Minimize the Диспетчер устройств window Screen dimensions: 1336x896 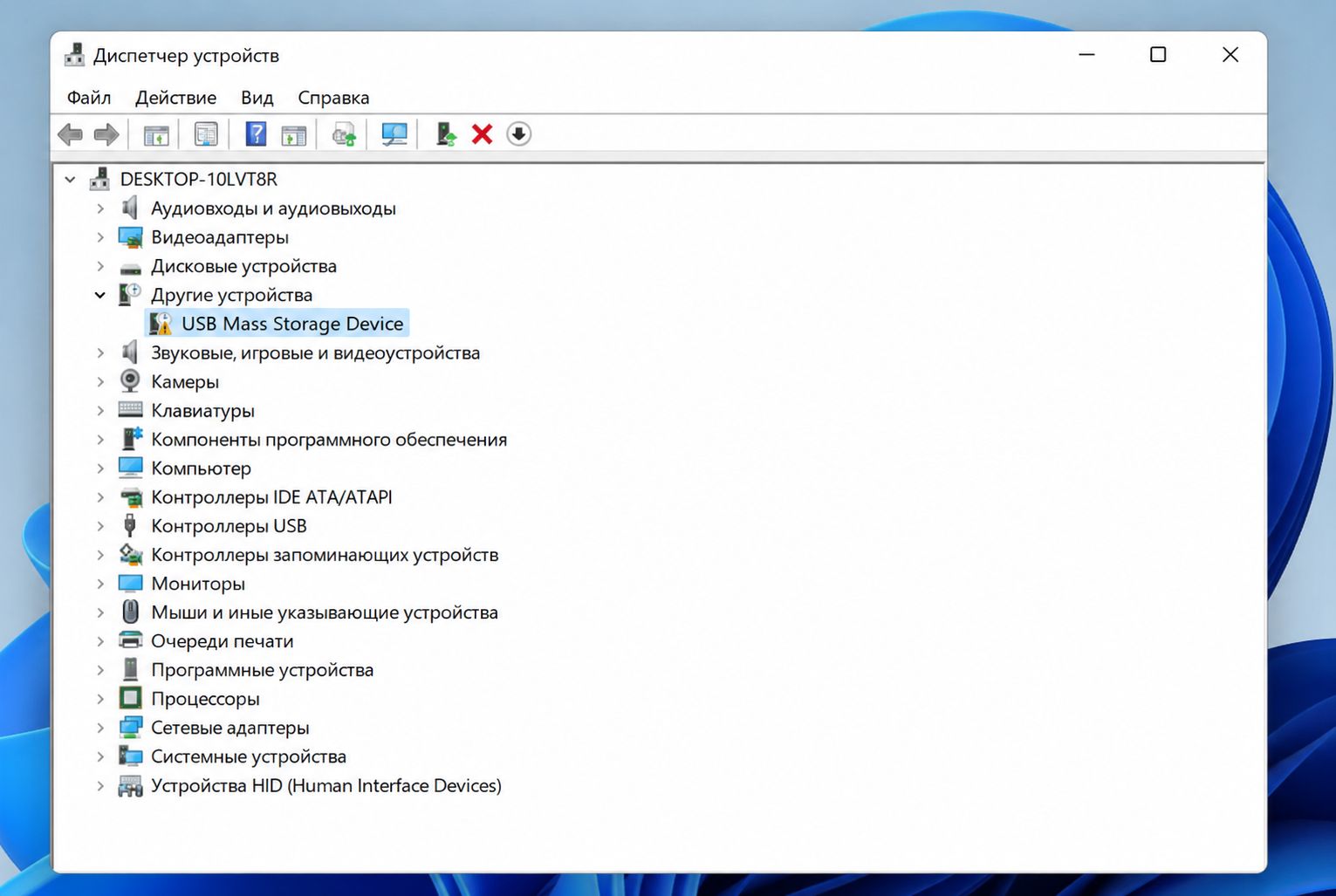[1086, 54]
